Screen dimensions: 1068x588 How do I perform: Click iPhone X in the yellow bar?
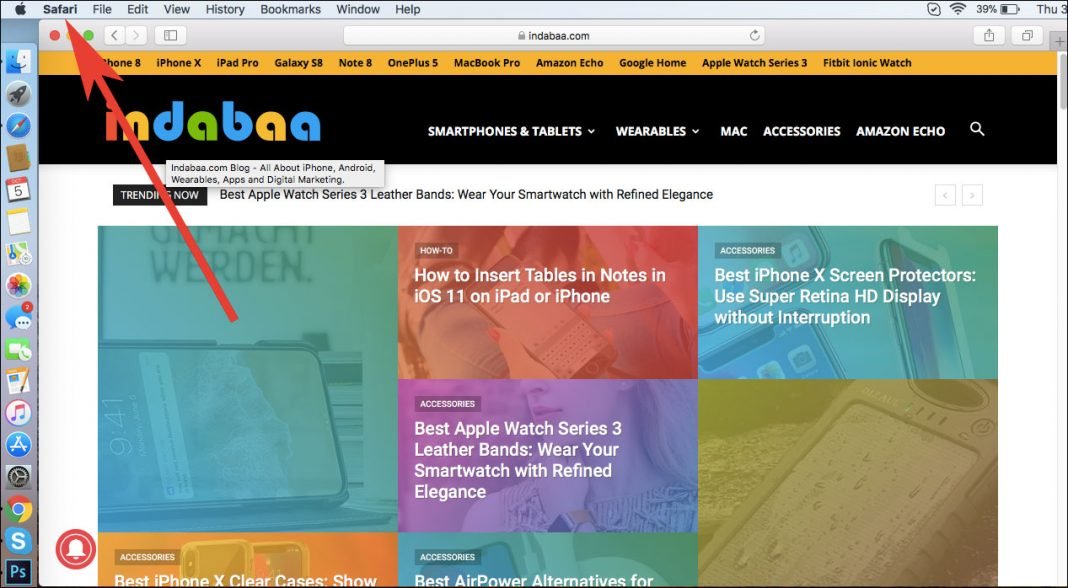[x=178, y=63]
